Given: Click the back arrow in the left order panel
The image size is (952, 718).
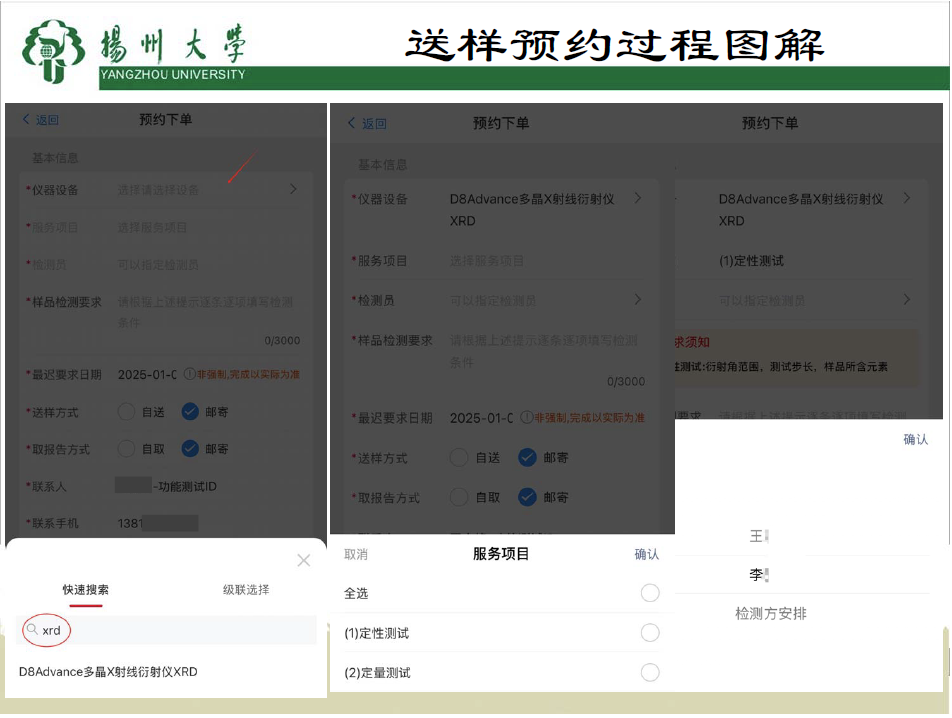Looking at the screenshot, I should click(27, 120).
